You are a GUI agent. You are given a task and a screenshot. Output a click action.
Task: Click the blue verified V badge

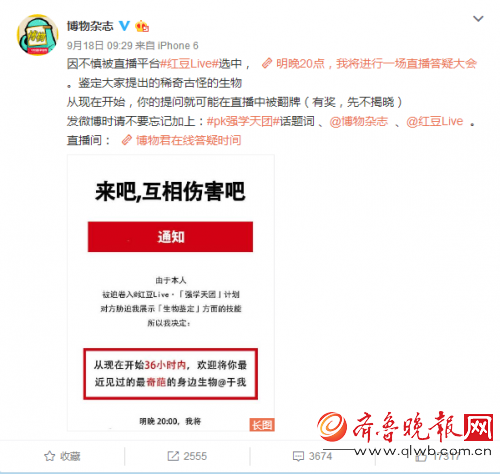pyautogui.click(x=124, y=26)
